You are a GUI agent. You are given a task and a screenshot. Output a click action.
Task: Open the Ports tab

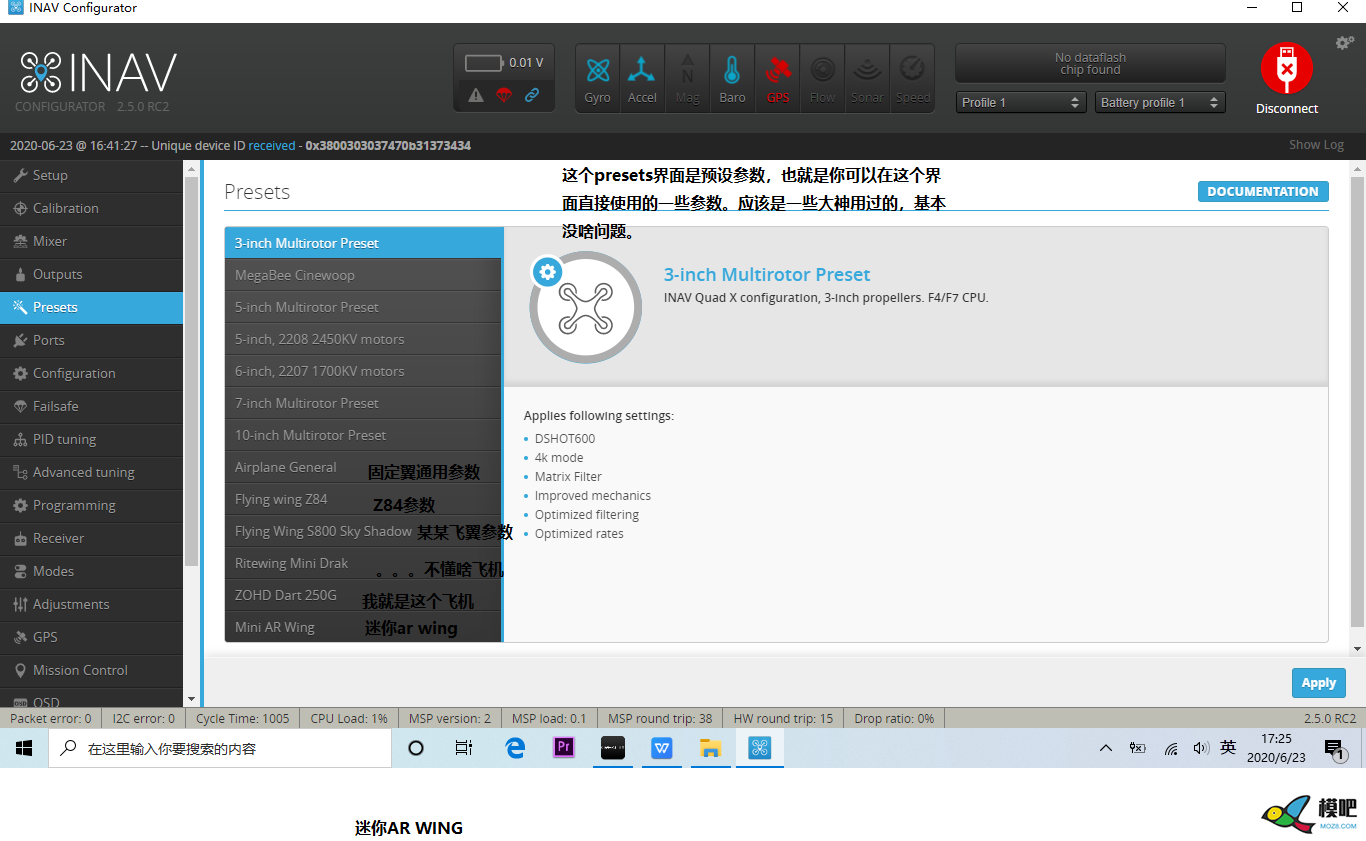click(x=91, y=340)
